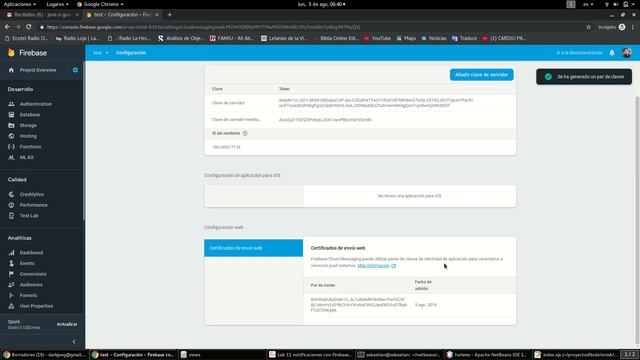
Task: Click the Chrome address bar
Action: (x=310, y=27)
